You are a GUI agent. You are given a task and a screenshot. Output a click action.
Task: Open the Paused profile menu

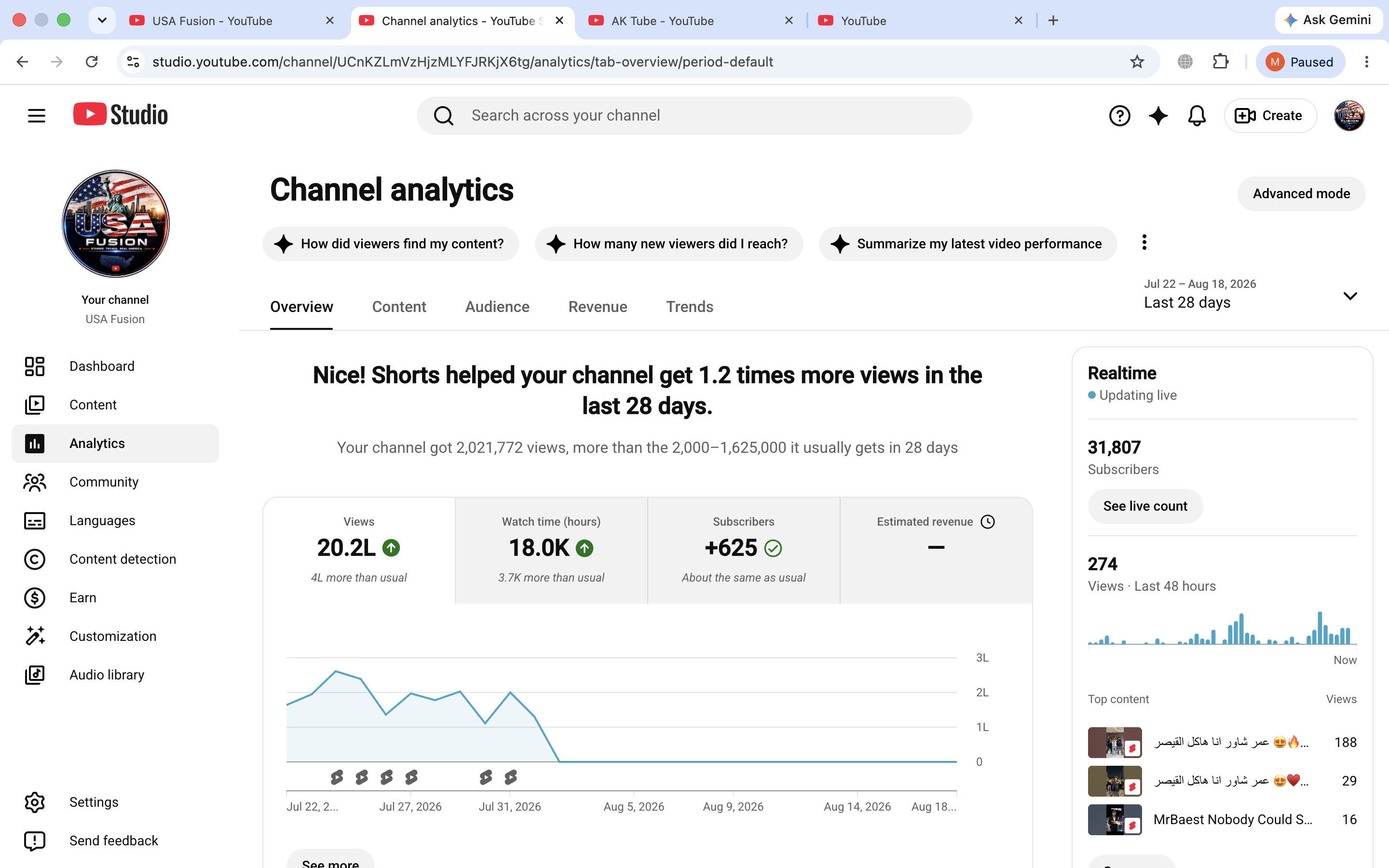(x=1300, y=61)
